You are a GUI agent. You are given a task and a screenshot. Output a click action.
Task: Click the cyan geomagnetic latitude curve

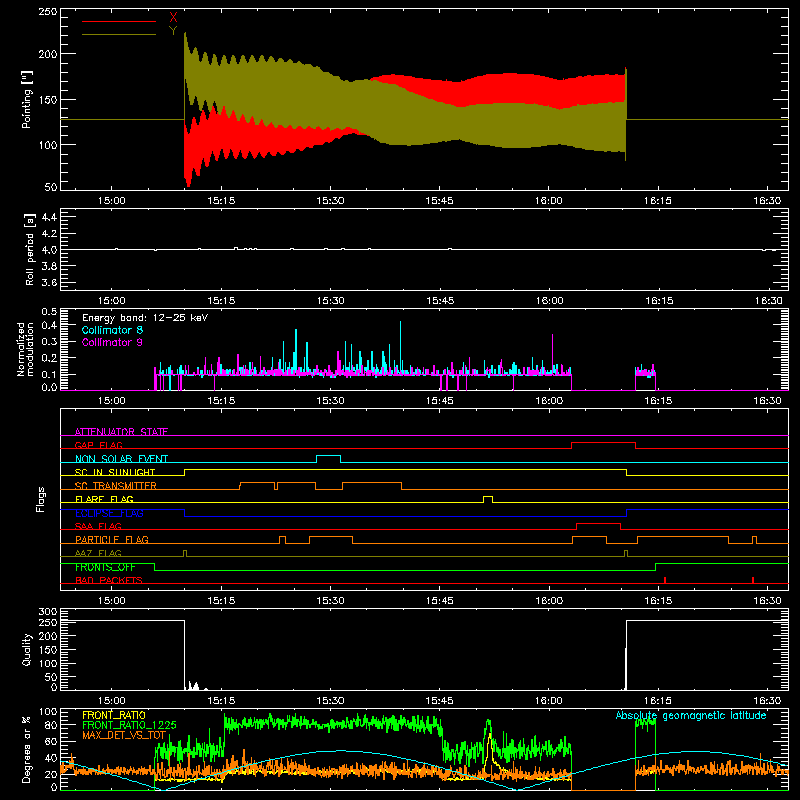(342, 751)
